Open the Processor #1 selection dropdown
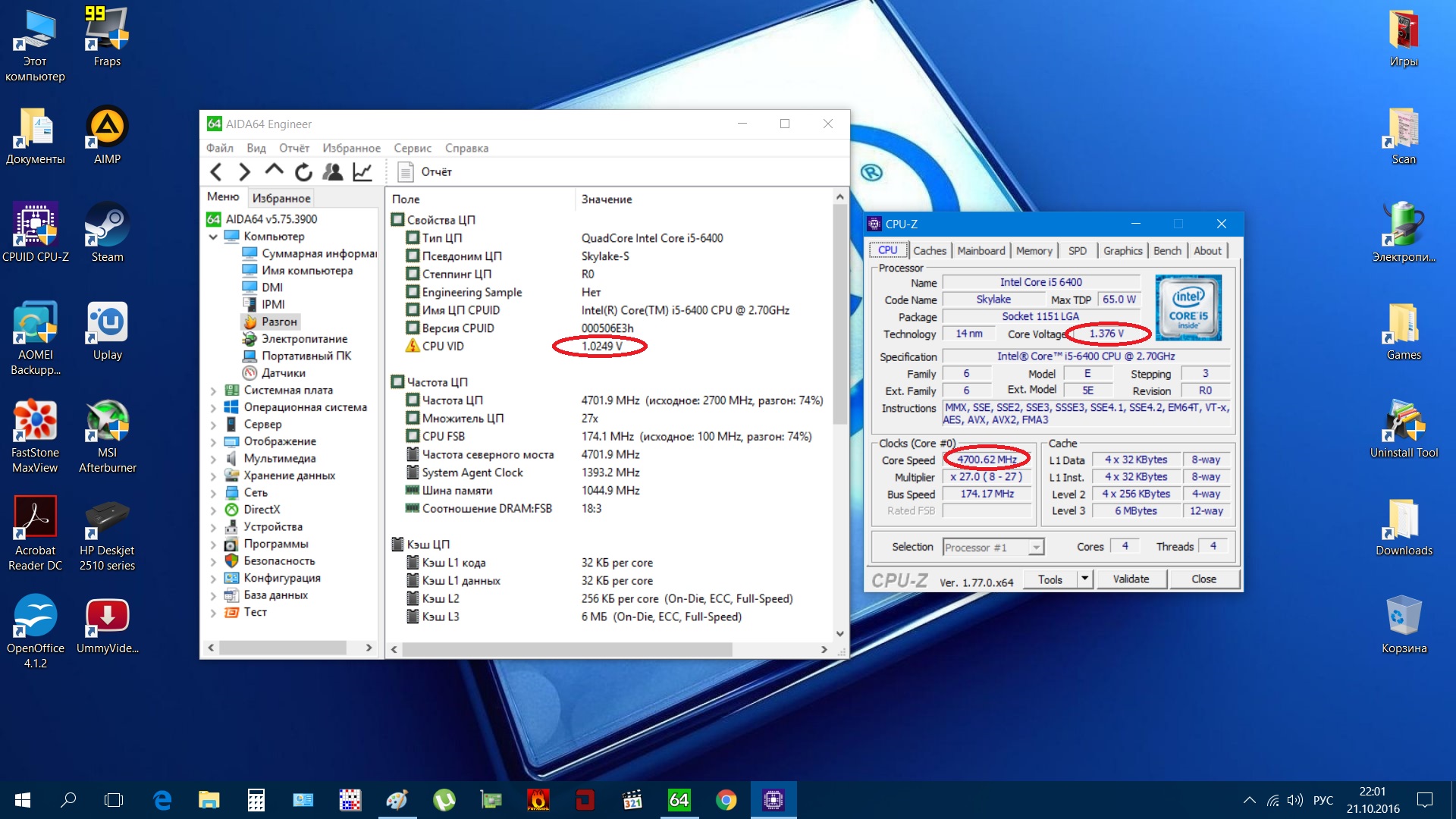This screenshot has width=1456, height=819. pyautogui.click(x=1036, y=548)
